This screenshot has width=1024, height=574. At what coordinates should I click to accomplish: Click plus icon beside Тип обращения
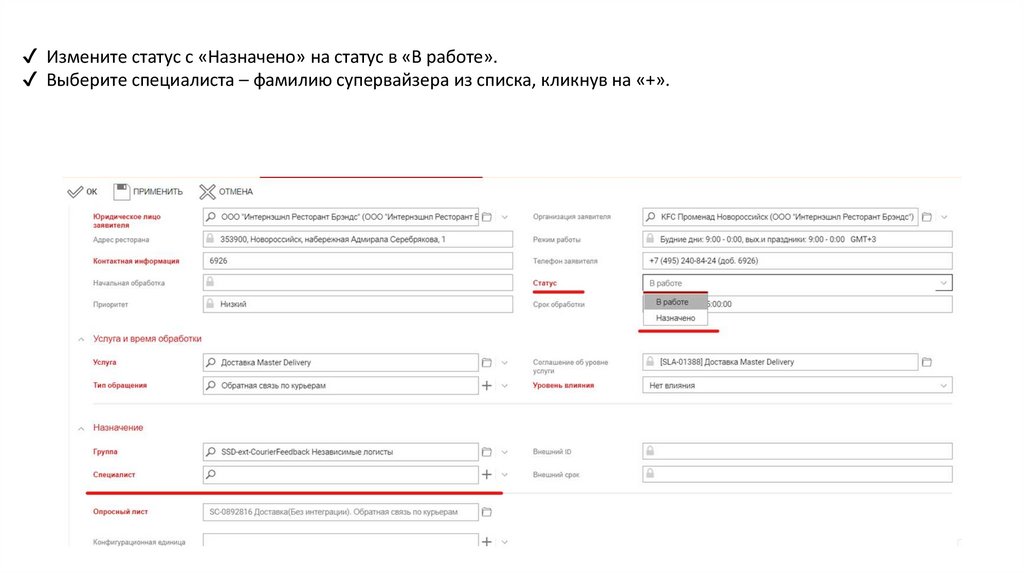[x=487, y=385]
